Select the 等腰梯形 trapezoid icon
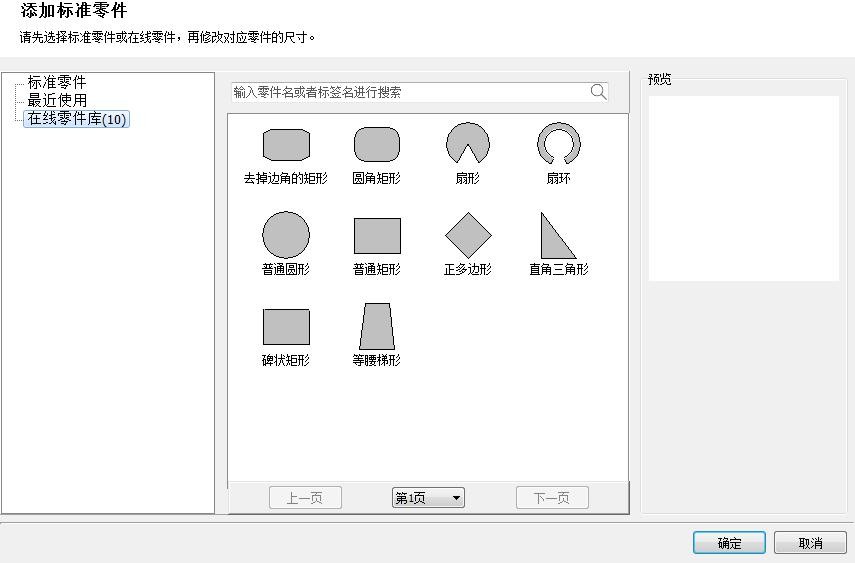 [377, 327]
